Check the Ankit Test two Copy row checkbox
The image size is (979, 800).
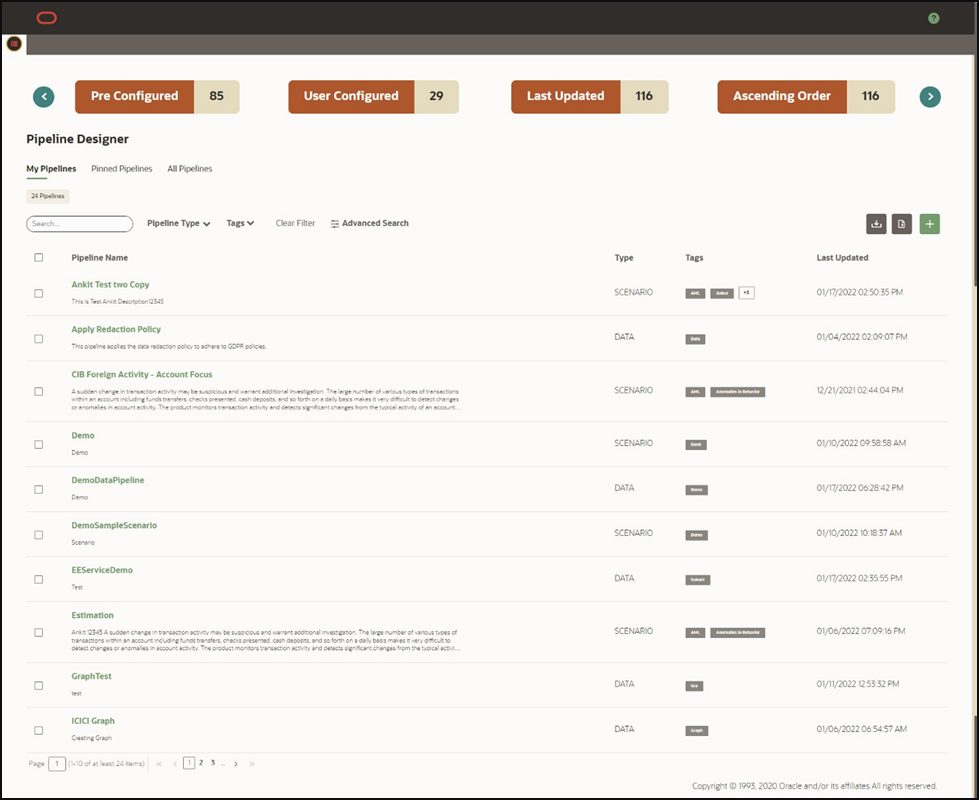(39, 294)
